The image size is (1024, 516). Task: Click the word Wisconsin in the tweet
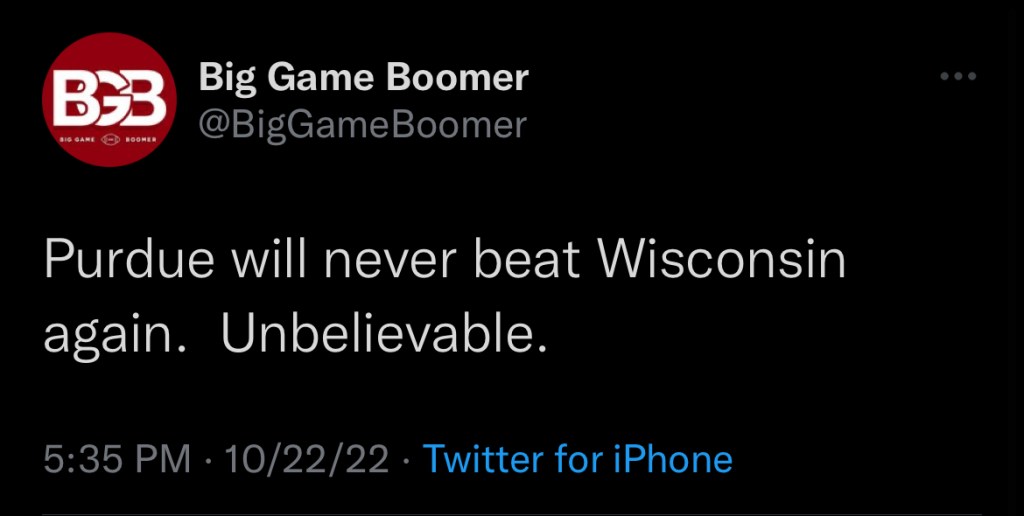point(722,260)
